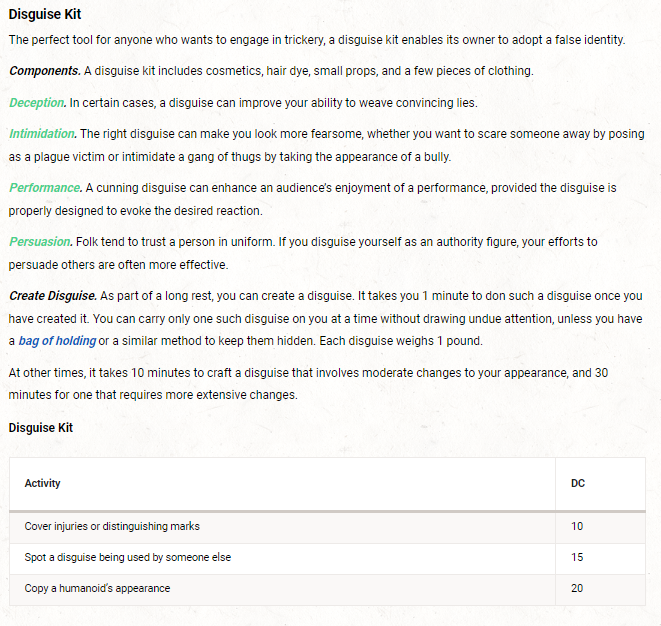661x626 pixels.
Task: Click the DC value 15
Action: (x=577, y=557)
